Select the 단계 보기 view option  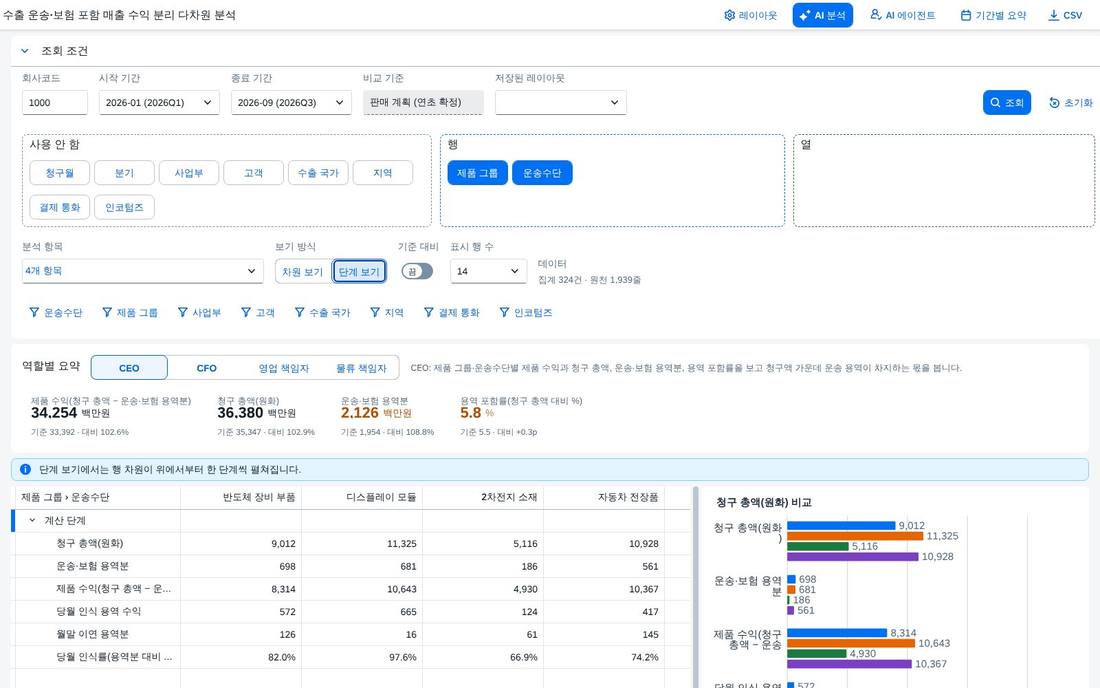(359, 272)
